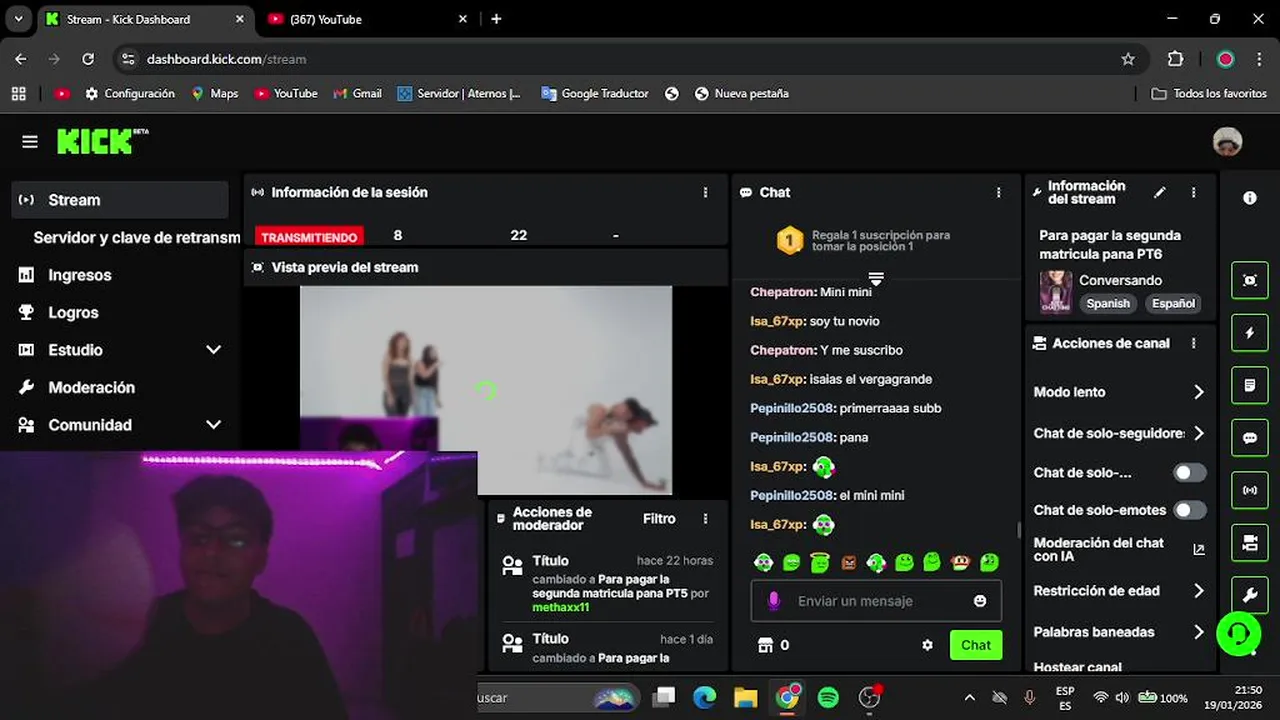Open File Explorer from the taskbar
This screenshot has width=1280, height=720.
[x=746, y=698]
